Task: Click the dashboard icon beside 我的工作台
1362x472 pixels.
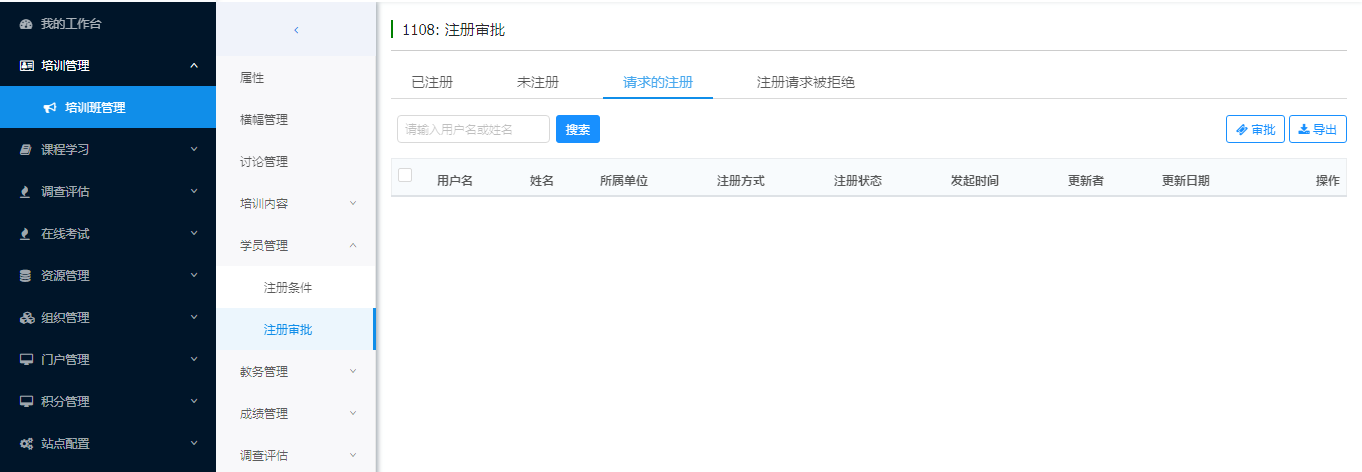Action: (27, 24)
